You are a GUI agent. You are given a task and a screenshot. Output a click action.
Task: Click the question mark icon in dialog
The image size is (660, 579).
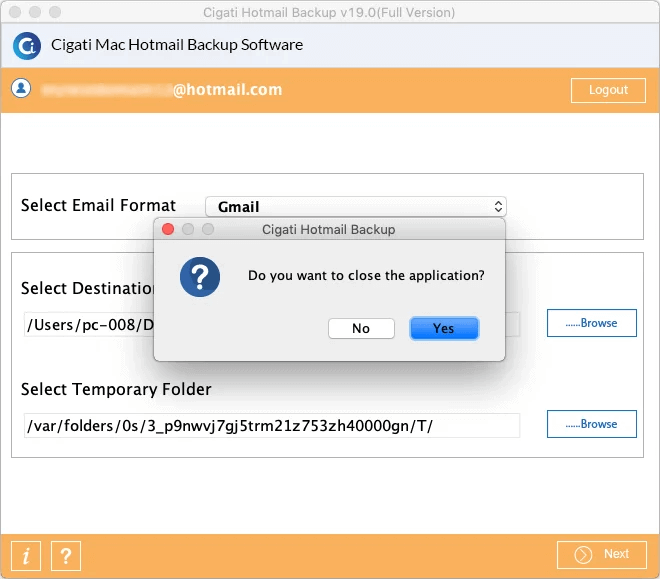tap(200, 277)
